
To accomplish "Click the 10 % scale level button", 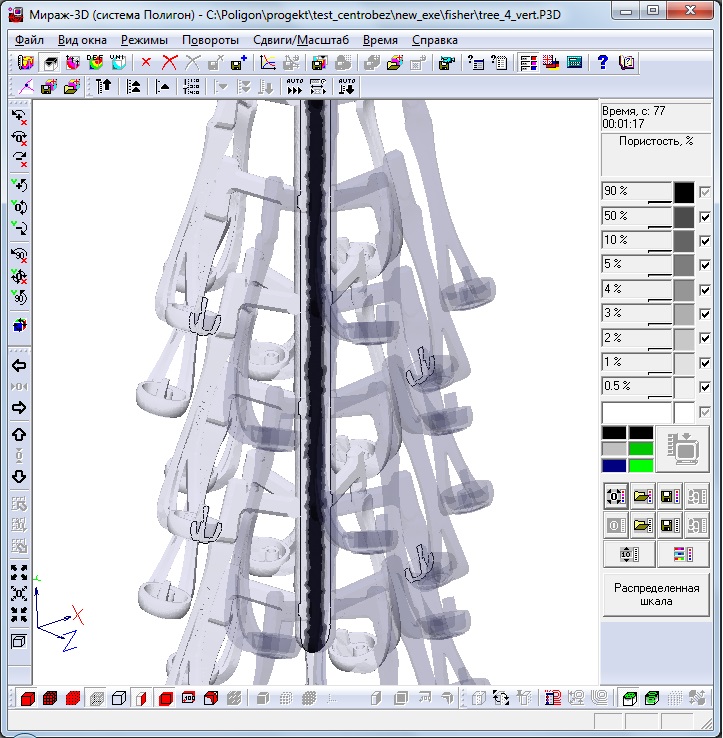I will (636, 241).
